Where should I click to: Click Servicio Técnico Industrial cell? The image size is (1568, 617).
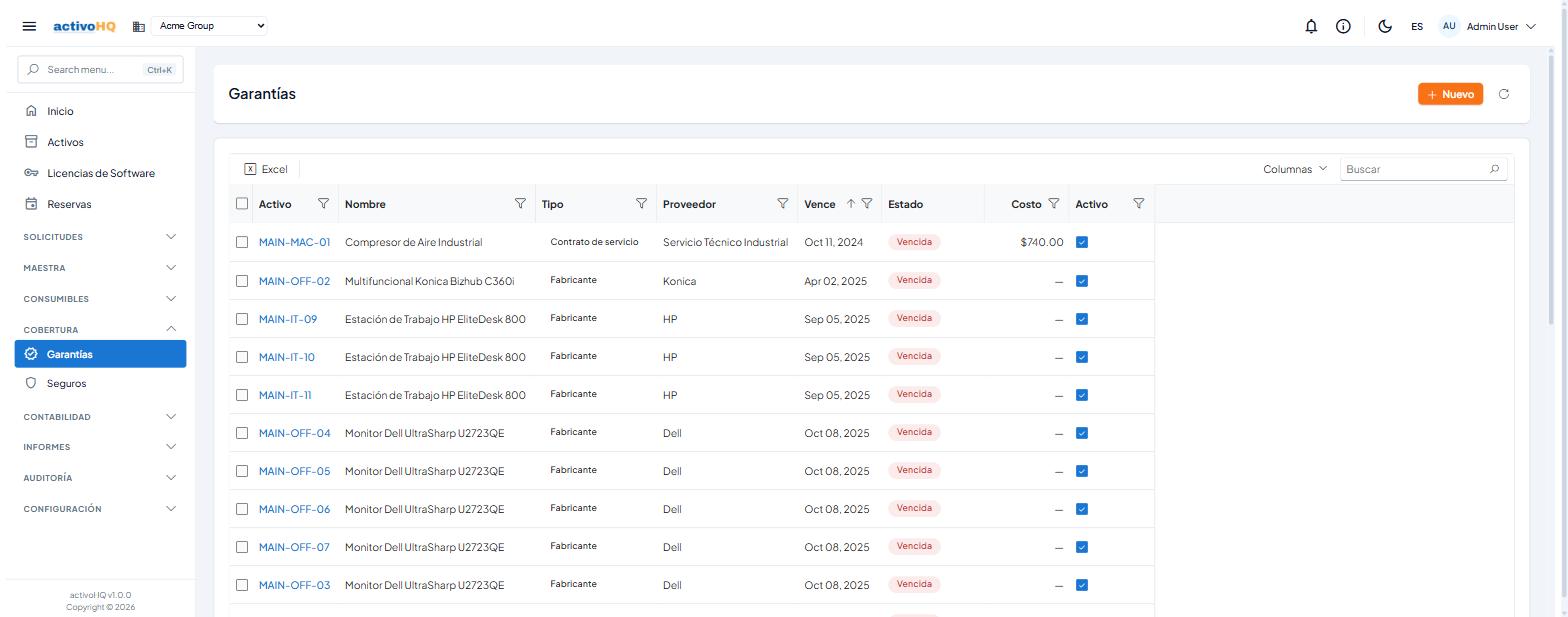pos(725,242)
